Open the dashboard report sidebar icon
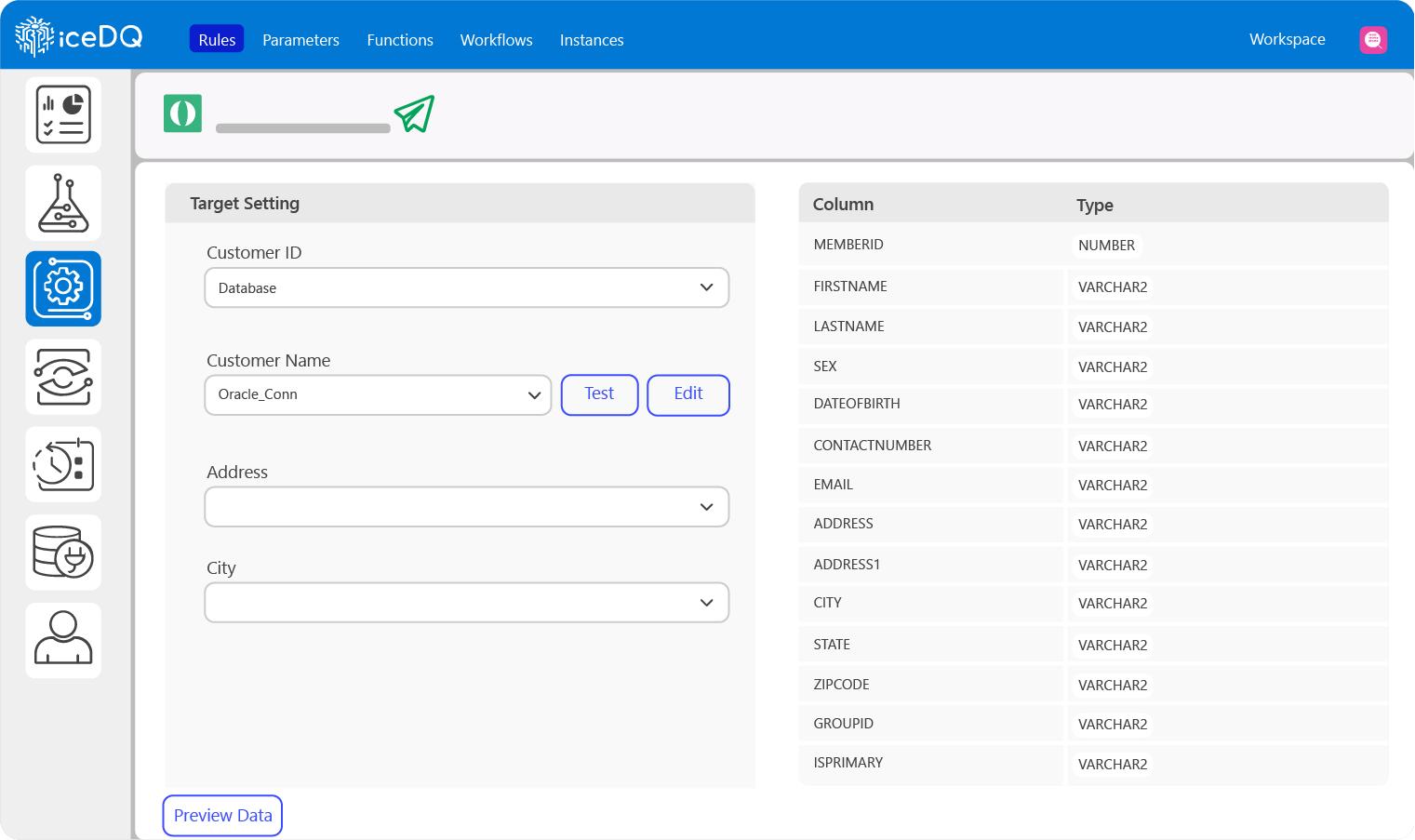Image resolution: width=1415 pixels, height=840 pixels. (x=63, y=114)
